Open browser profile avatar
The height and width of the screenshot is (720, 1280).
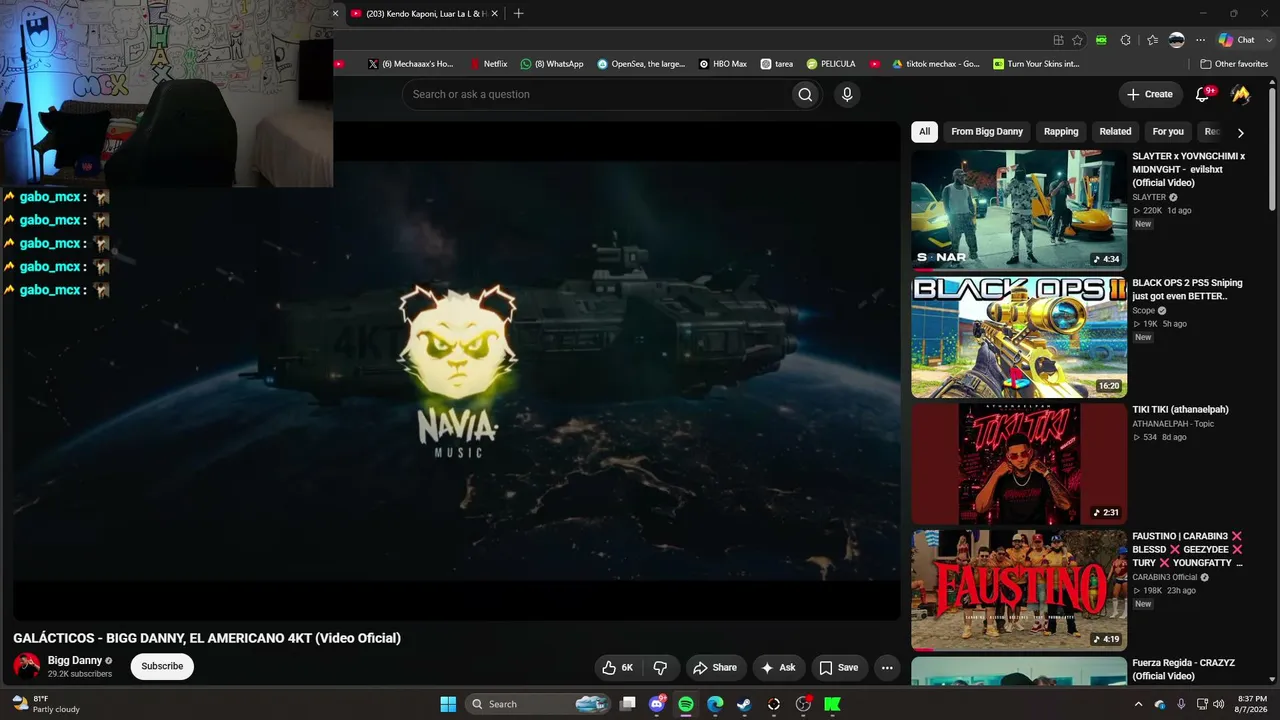tap(1177, 40)
